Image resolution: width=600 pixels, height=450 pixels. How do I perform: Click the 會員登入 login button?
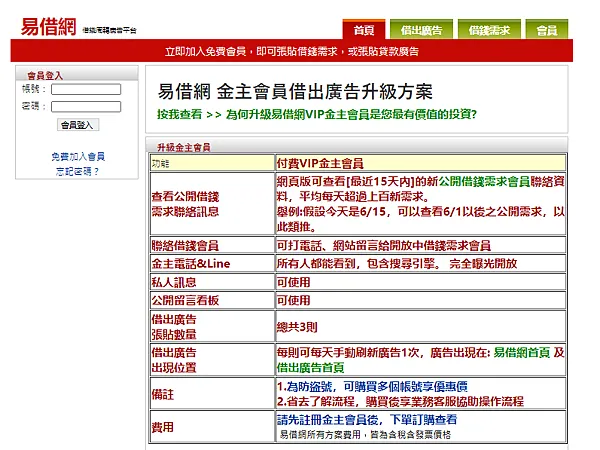point(78,125)
